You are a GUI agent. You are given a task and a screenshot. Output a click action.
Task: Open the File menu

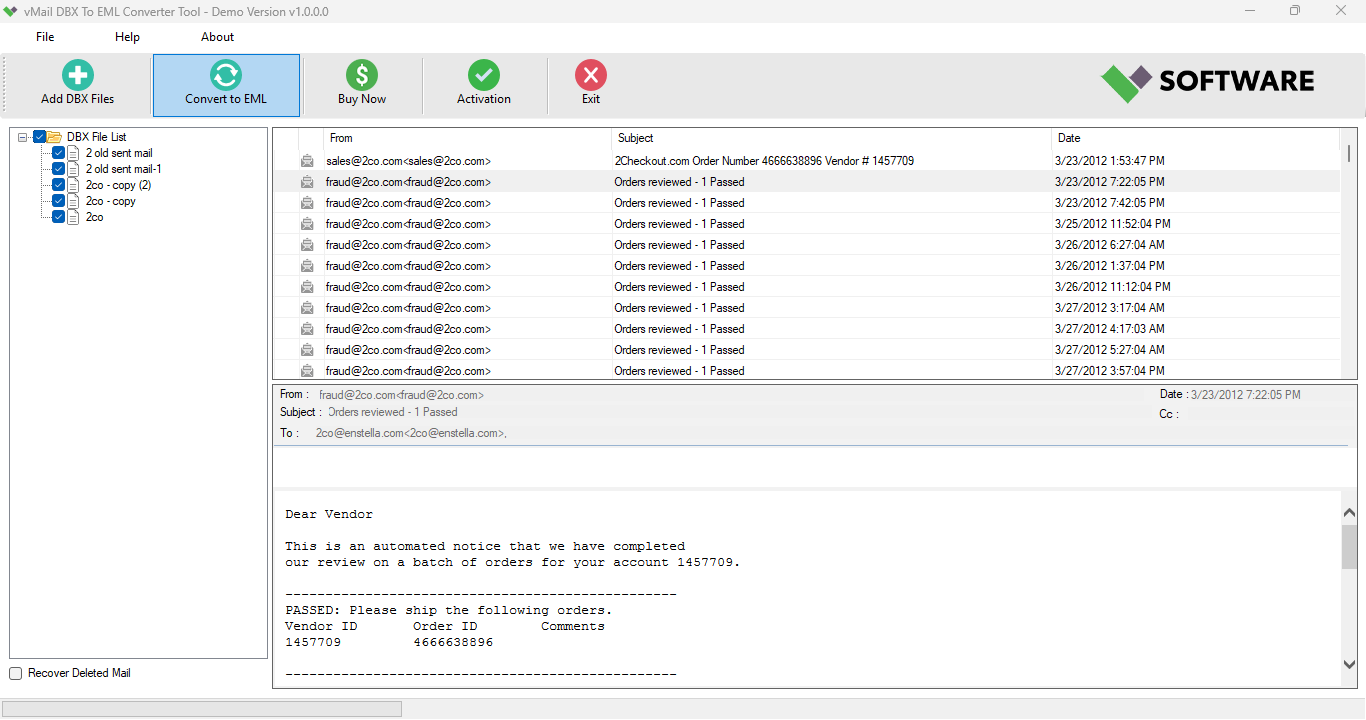(x=44, y=36)
